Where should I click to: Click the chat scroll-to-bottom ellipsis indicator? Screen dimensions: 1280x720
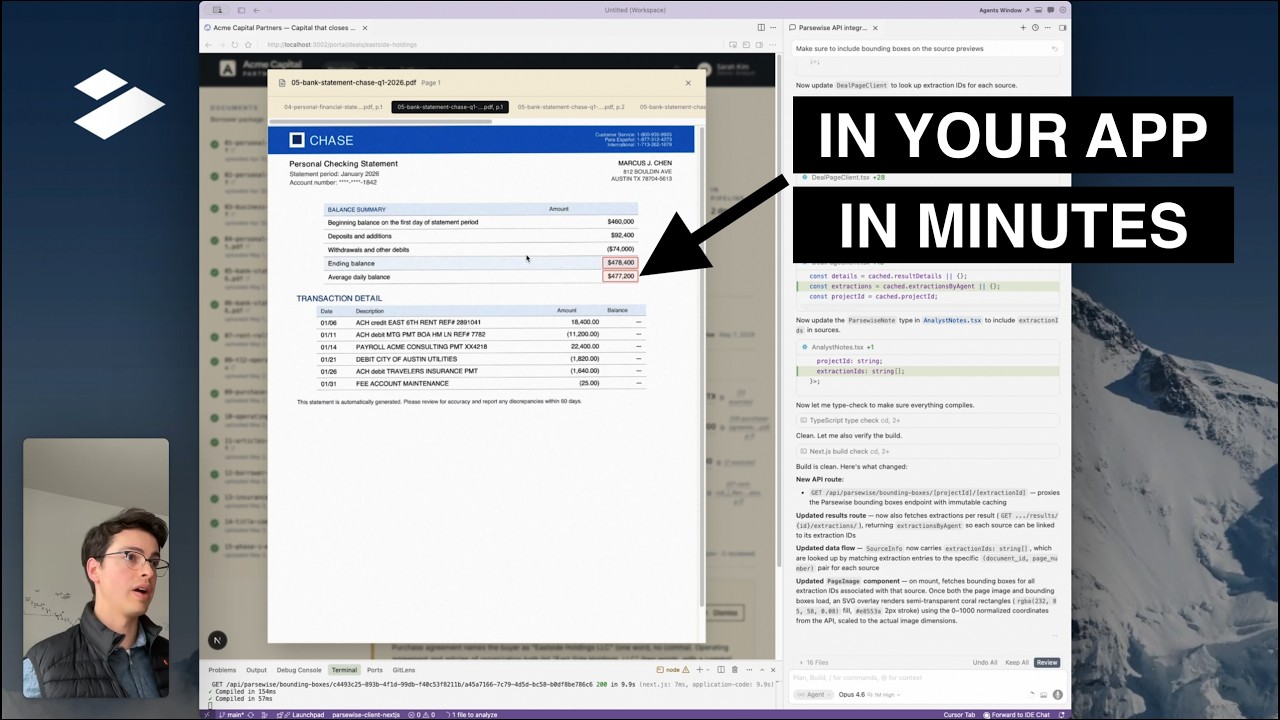[1054, 636]
